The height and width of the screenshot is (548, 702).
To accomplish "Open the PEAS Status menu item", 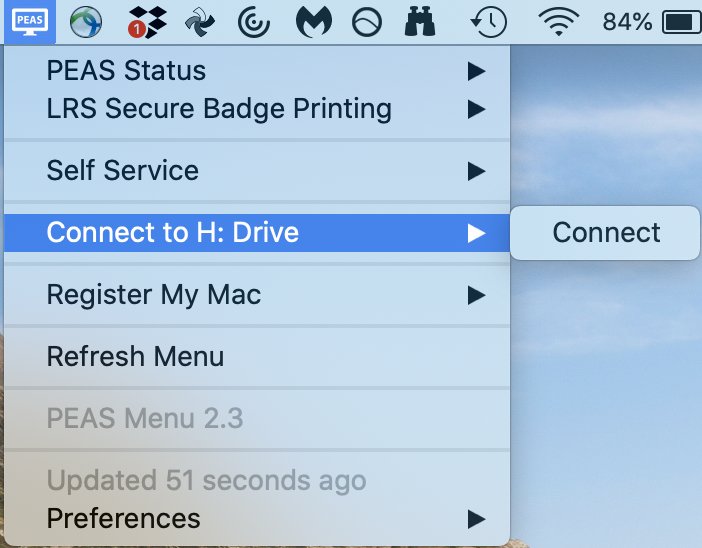I will 126,71.
